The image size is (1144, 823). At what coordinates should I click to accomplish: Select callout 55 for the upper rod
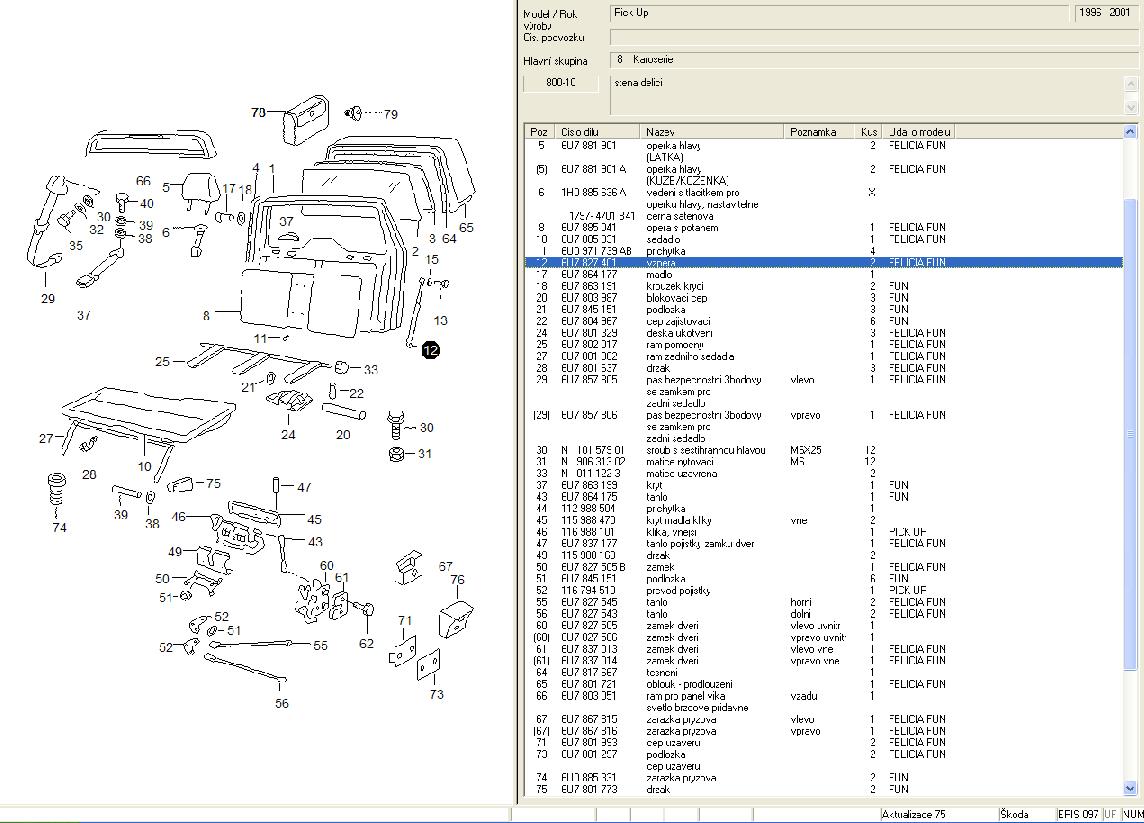(x=320, y=646)
